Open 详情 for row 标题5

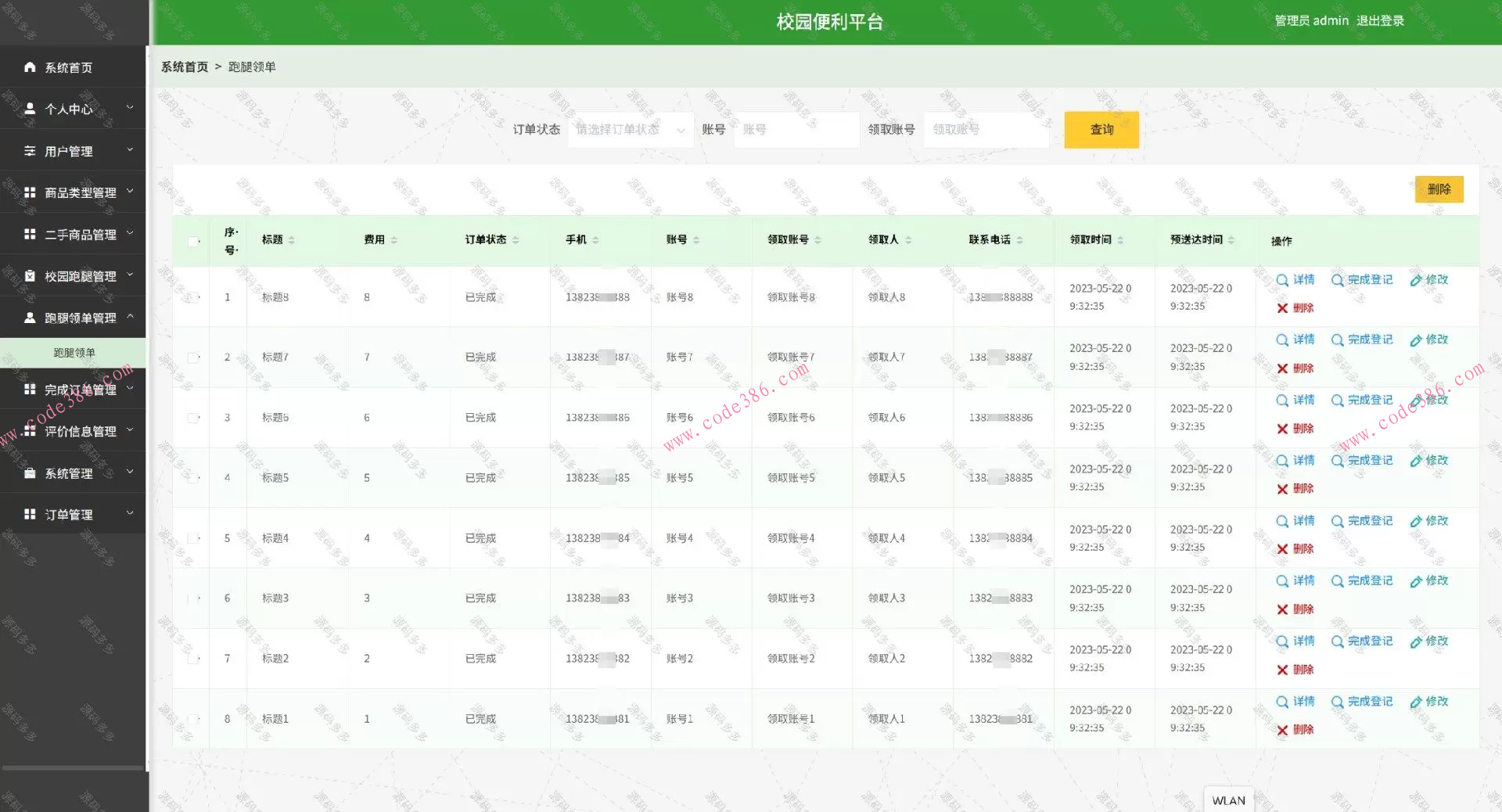point(1295,461)
